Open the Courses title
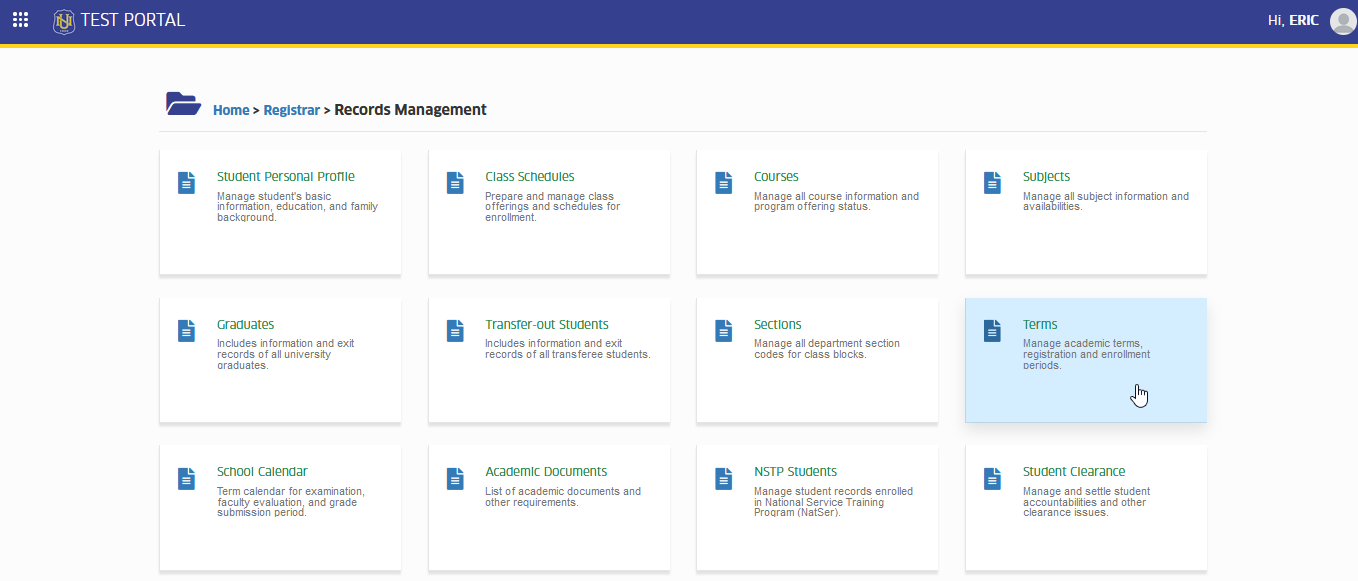The height and width of the screenshot is (581, 1358). (776, 177)
